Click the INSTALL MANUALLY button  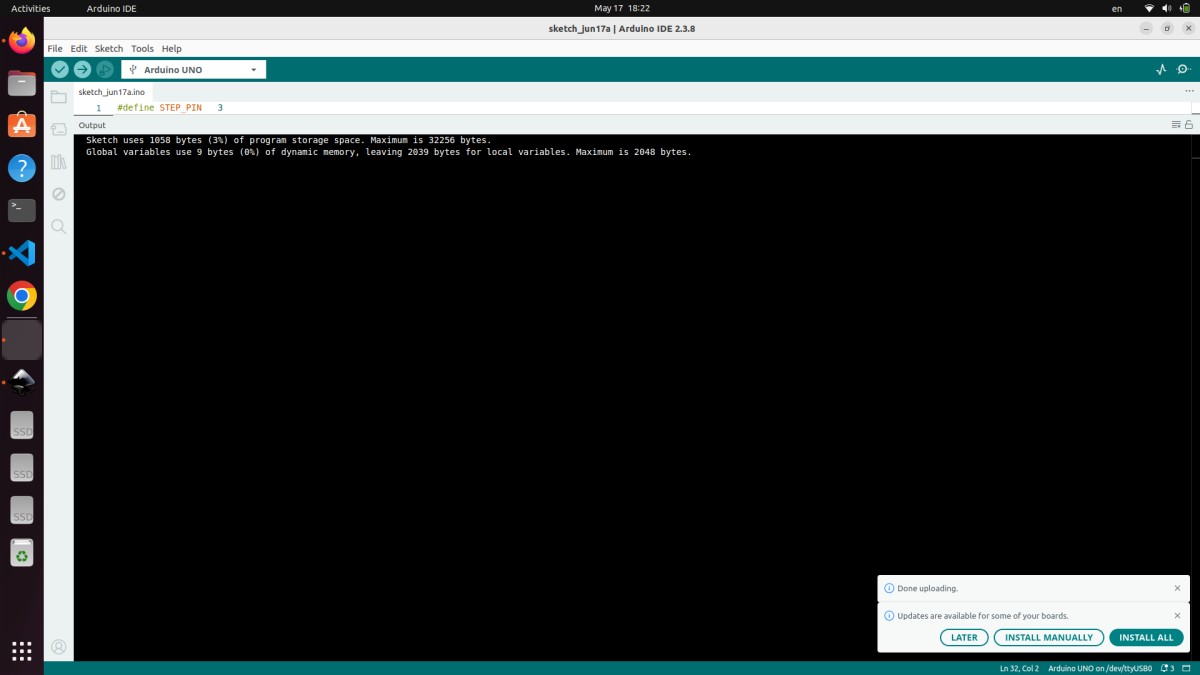(1049, 637)
